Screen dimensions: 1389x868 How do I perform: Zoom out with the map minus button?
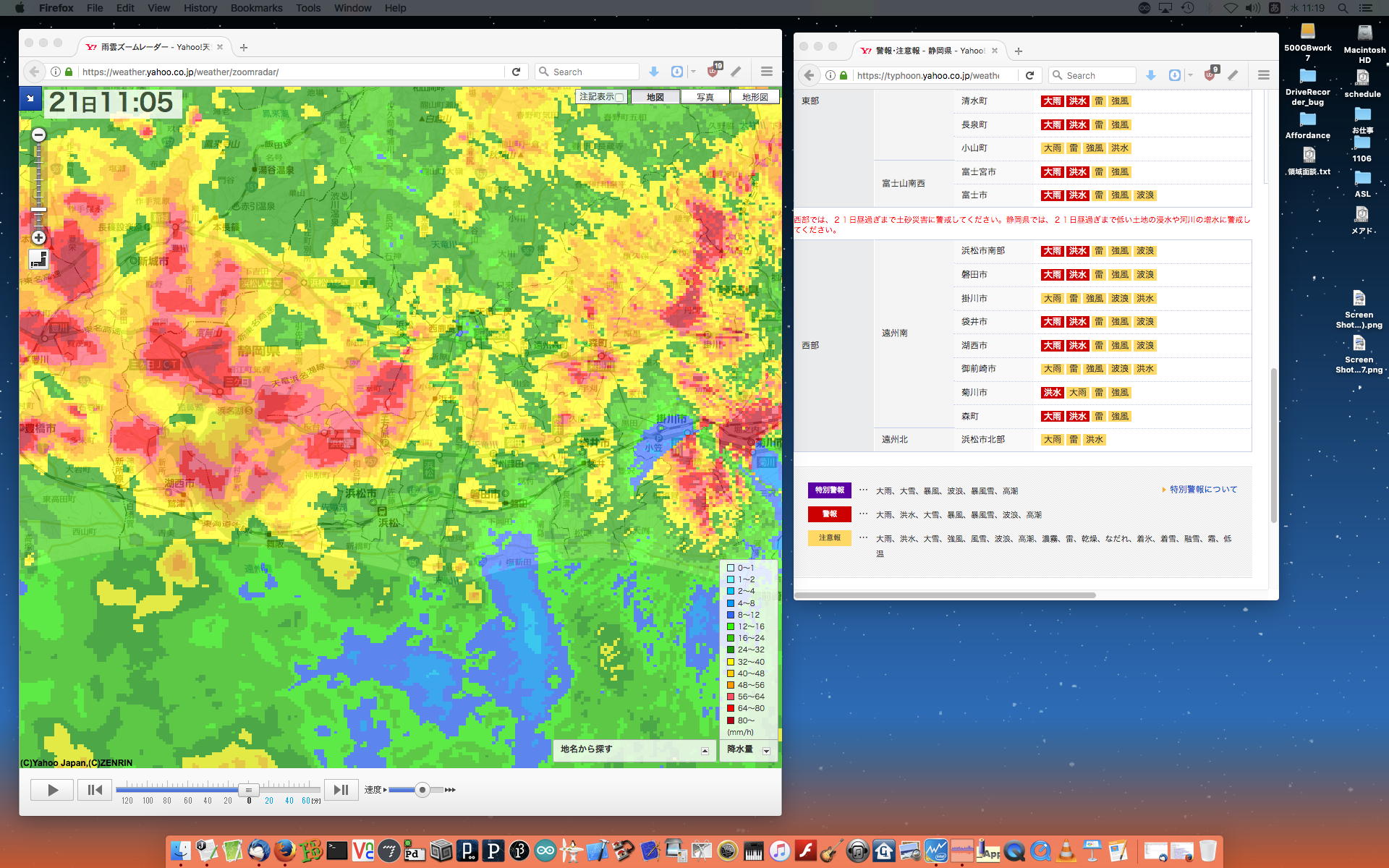[x=39, y=135]
